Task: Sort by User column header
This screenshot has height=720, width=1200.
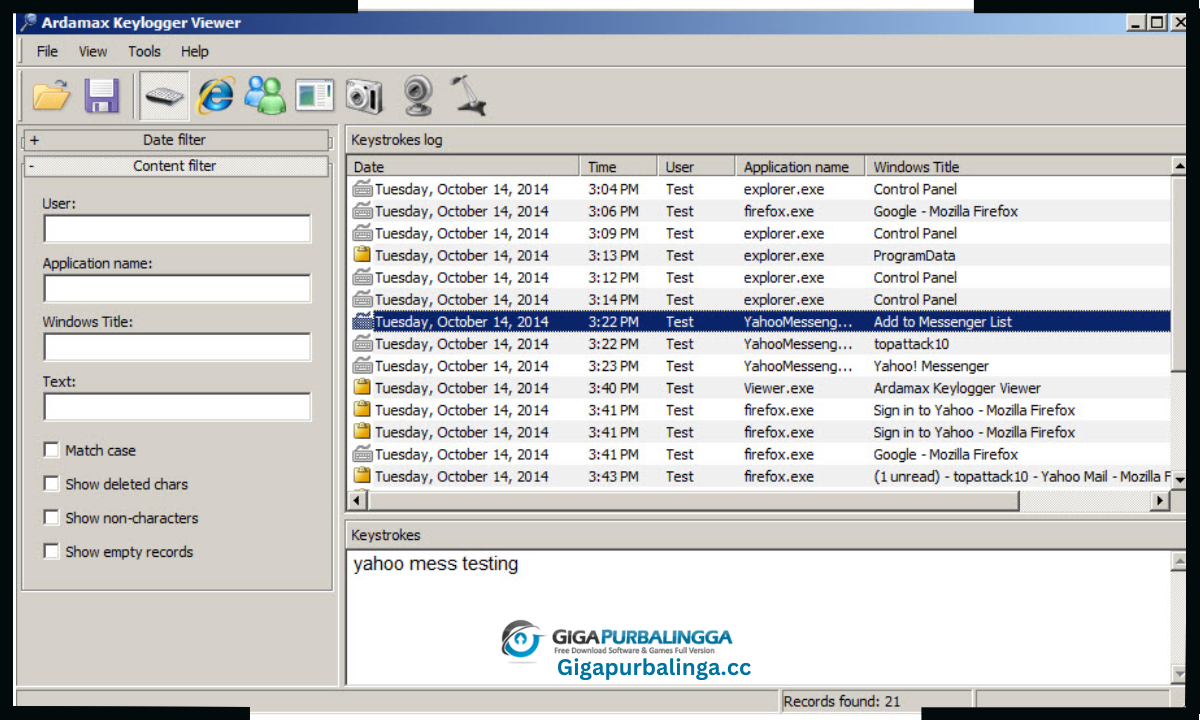Action: [x=697, y=167]
